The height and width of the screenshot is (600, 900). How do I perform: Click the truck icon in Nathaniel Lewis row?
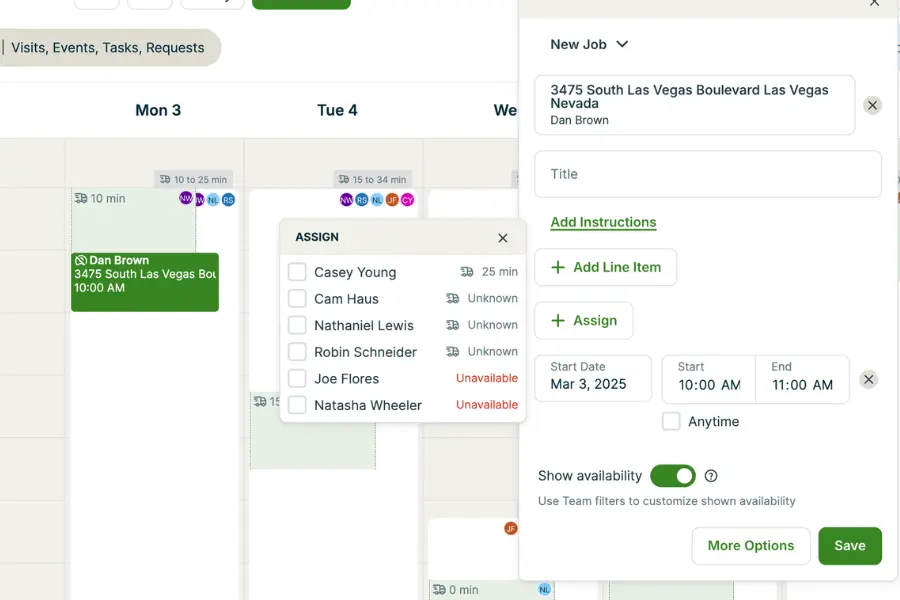pos(452,325)
